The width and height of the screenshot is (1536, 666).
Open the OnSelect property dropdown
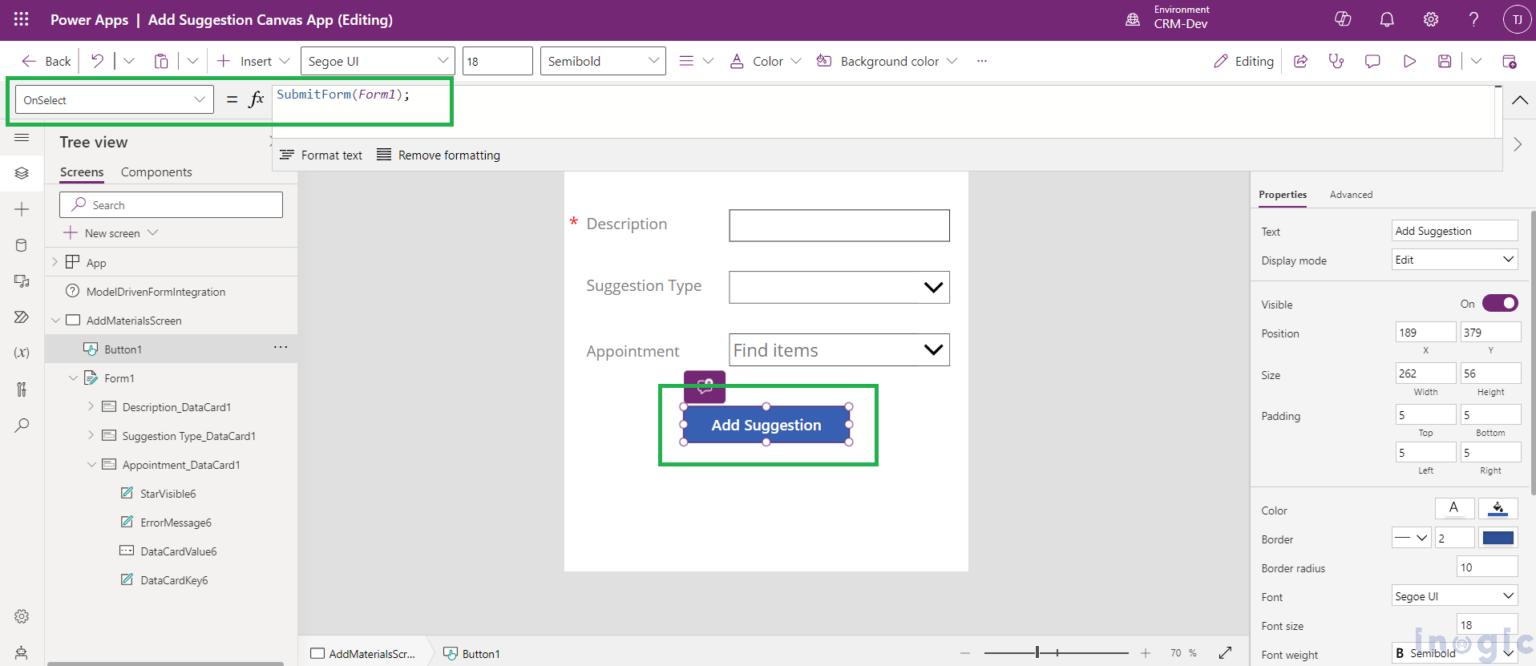click(114, 100)
